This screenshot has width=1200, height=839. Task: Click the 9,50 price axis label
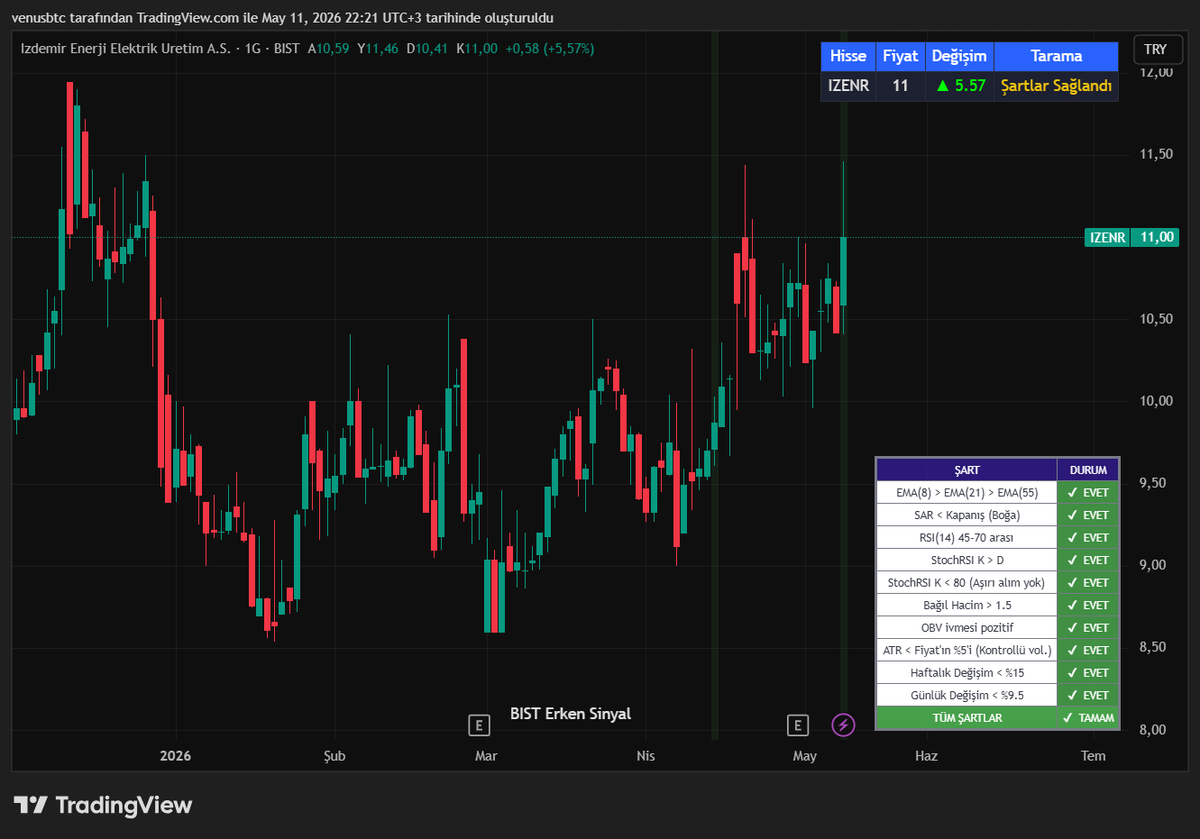pos(1155,483)
